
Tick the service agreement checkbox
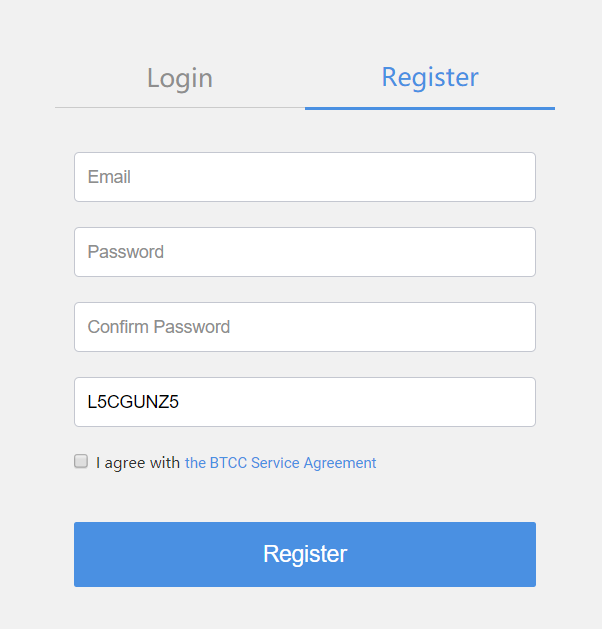[81, 461]
